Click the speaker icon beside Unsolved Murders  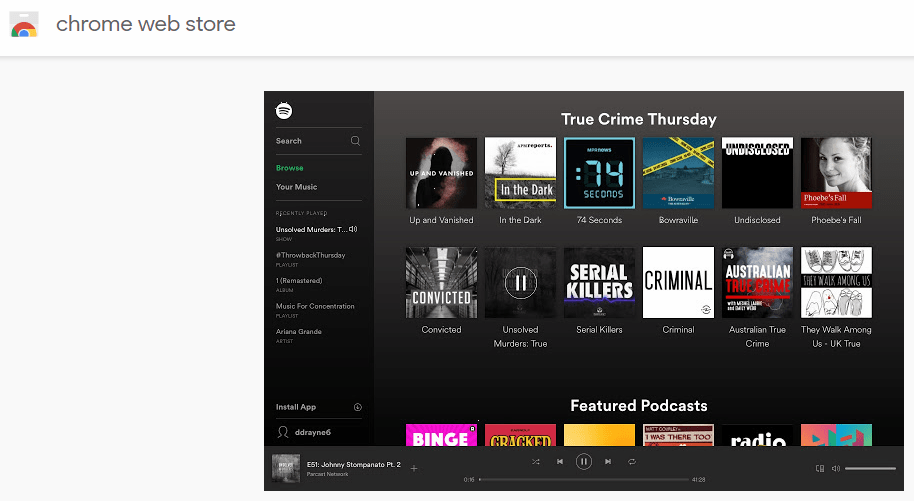click(x=353, y=229)
